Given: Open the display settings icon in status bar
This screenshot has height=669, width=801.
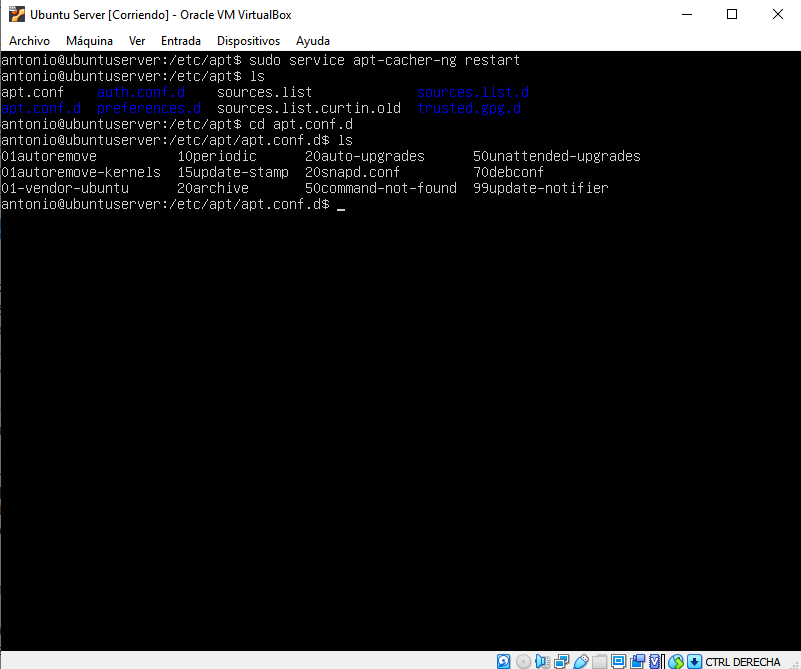Looking at the screenshot, I should pyautogui.click(x=619, y=661).
